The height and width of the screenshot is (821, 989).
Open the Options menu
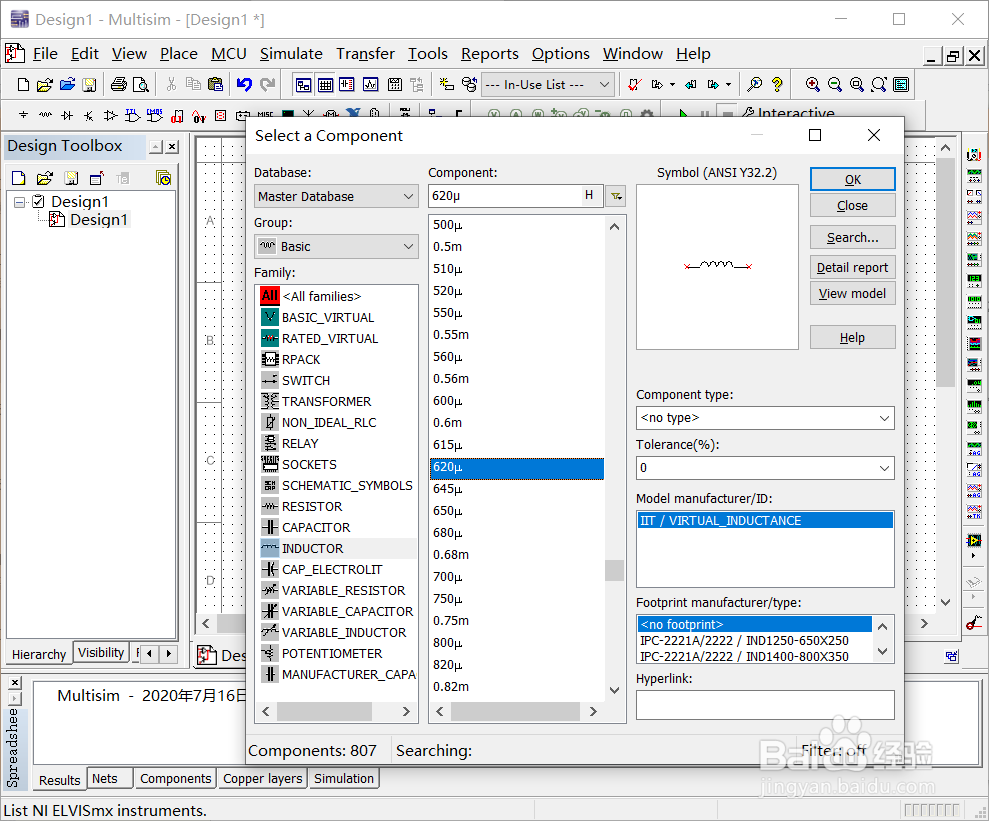560,54
